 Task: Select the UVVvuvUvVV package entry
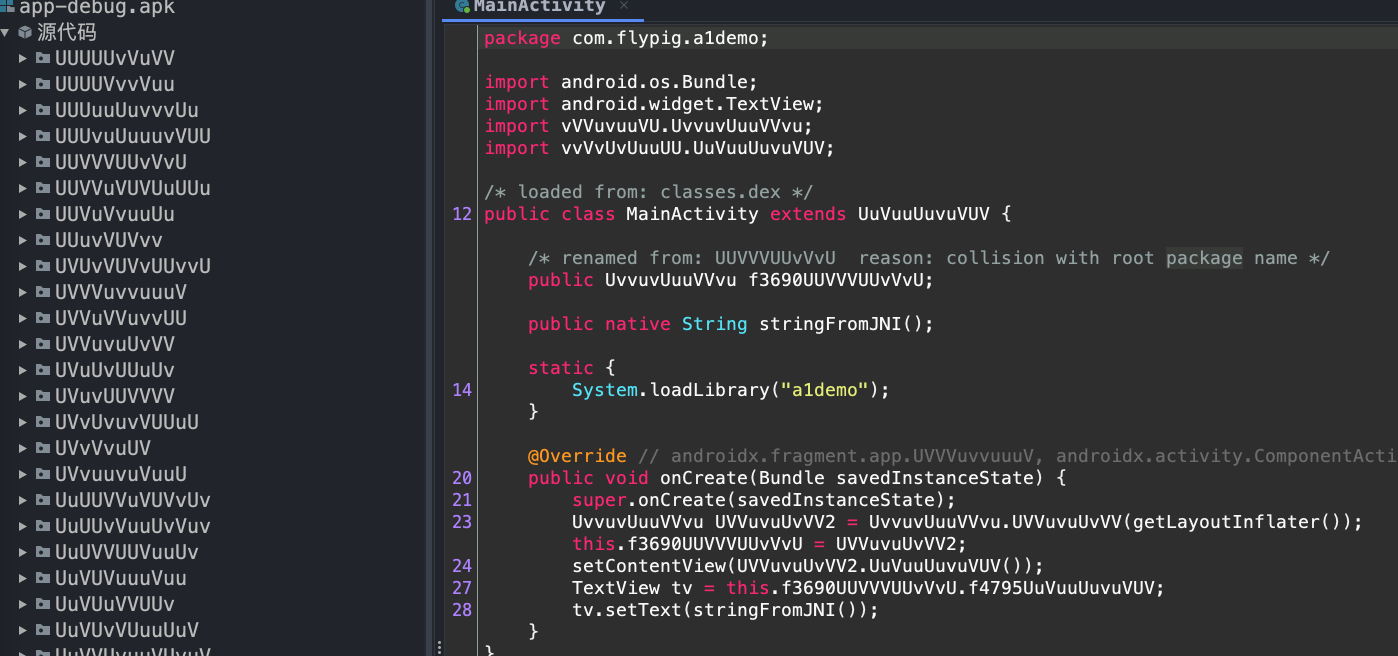pos(114,344)
